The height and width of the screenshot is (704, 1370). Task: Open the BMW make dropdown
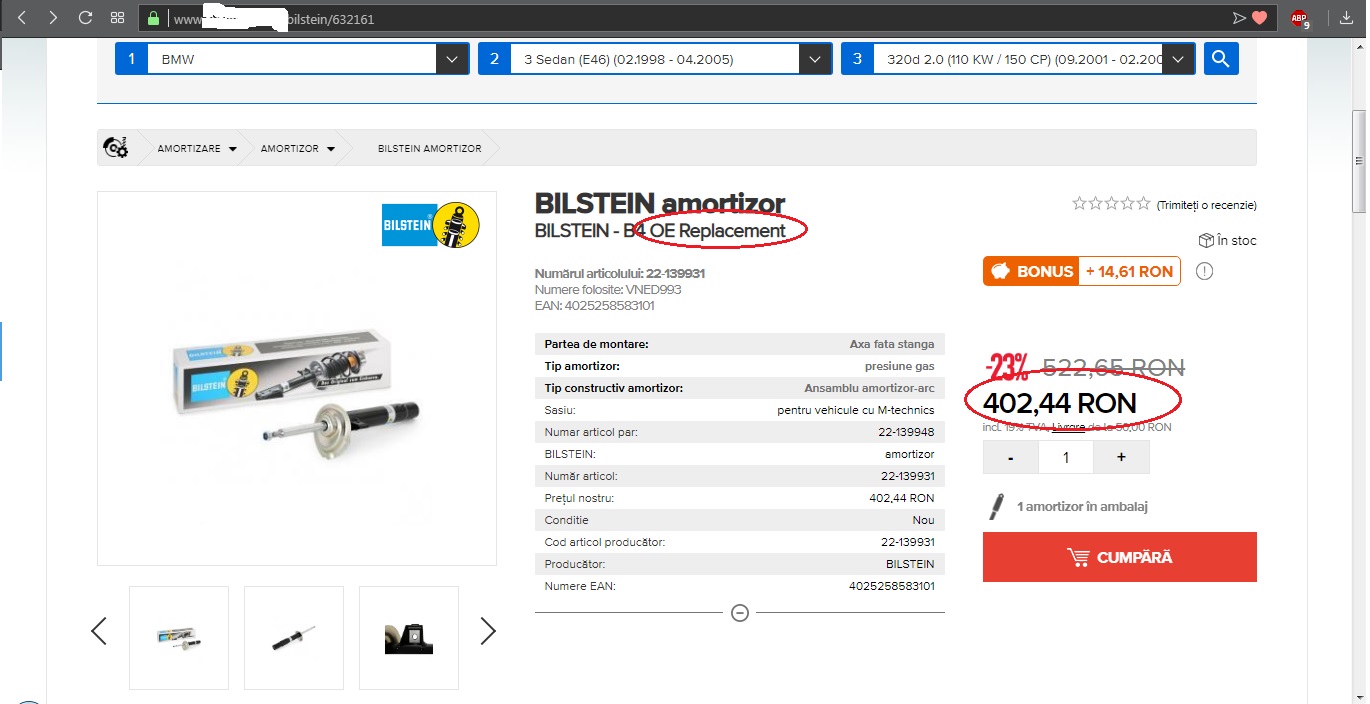tap(292, 59)
